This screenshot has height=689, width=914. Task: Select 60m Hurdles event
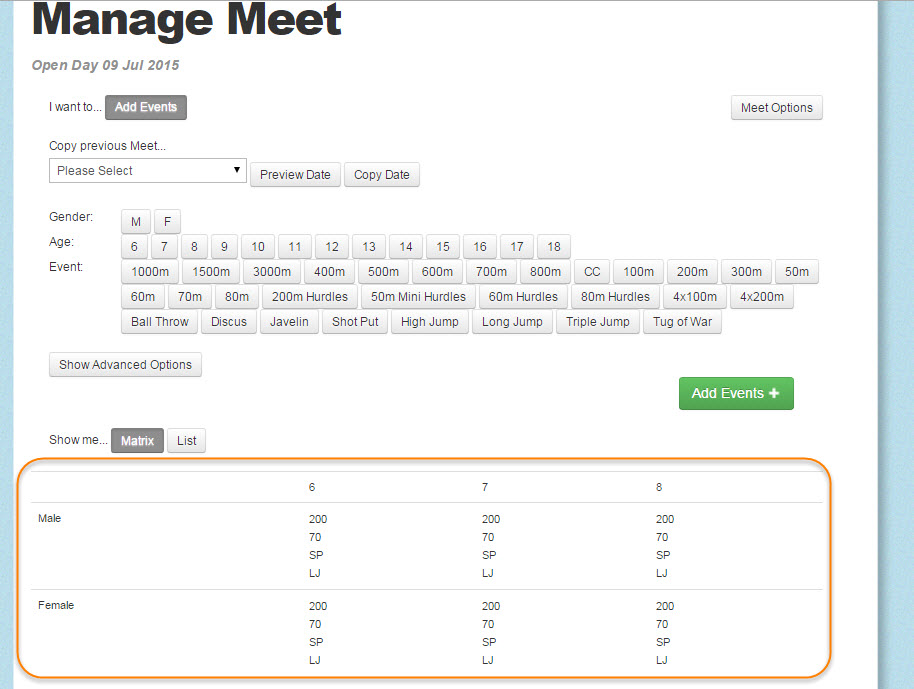coord(523,297)
